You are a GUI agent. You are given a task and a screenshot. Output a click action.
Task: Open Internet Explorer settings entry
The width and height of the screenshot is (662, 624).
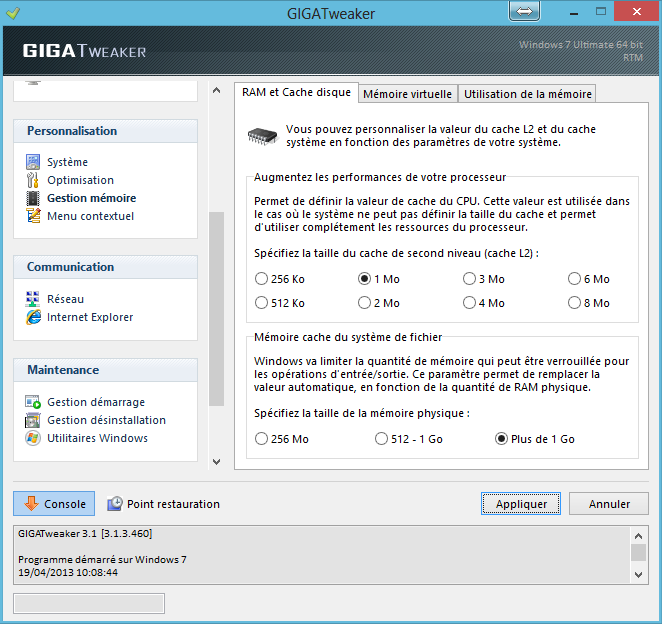pos(90,317)
